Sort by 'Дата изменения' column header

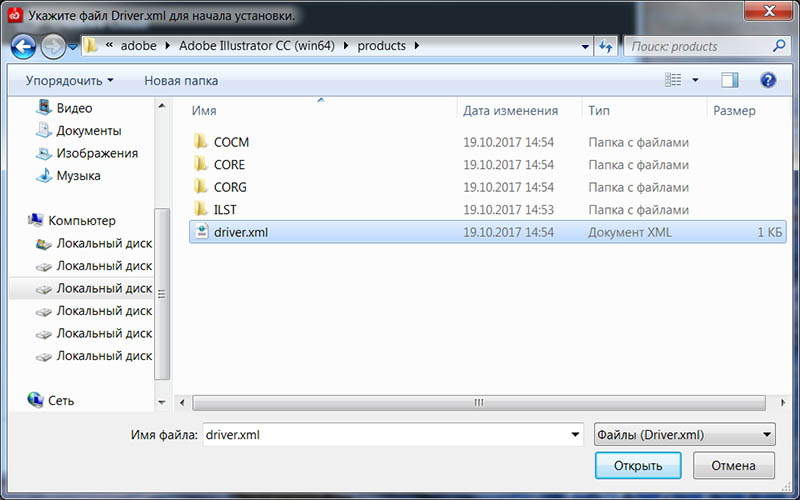[x=510, y=111]
